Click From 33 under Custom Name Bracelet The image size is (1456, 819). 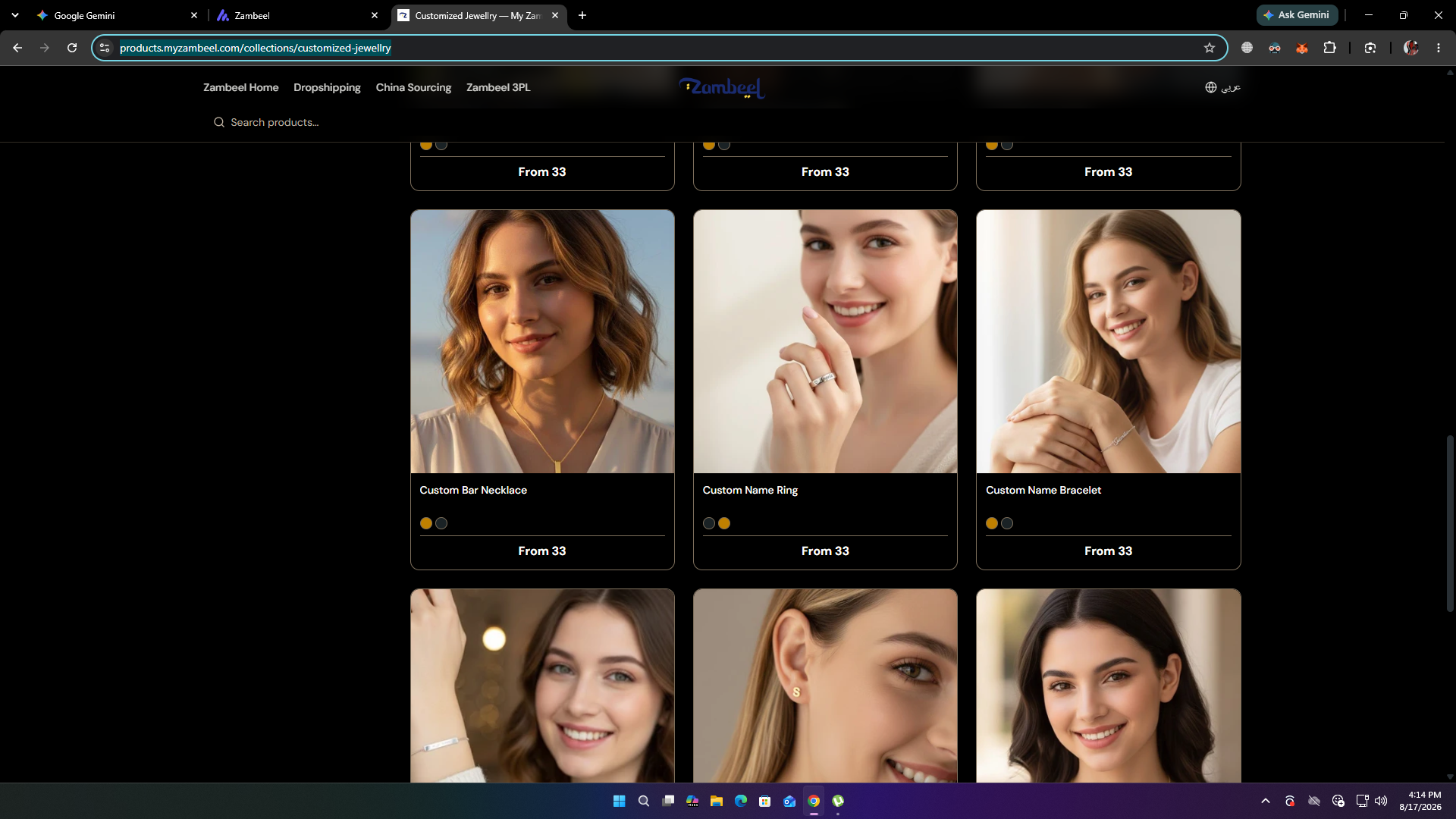(x=1108, y=551)
